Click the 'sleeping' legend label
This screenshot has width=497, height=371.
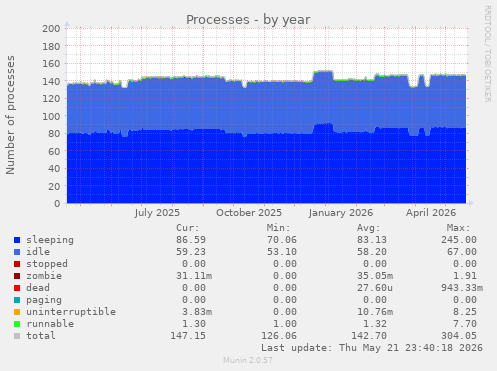click(50, 240)
